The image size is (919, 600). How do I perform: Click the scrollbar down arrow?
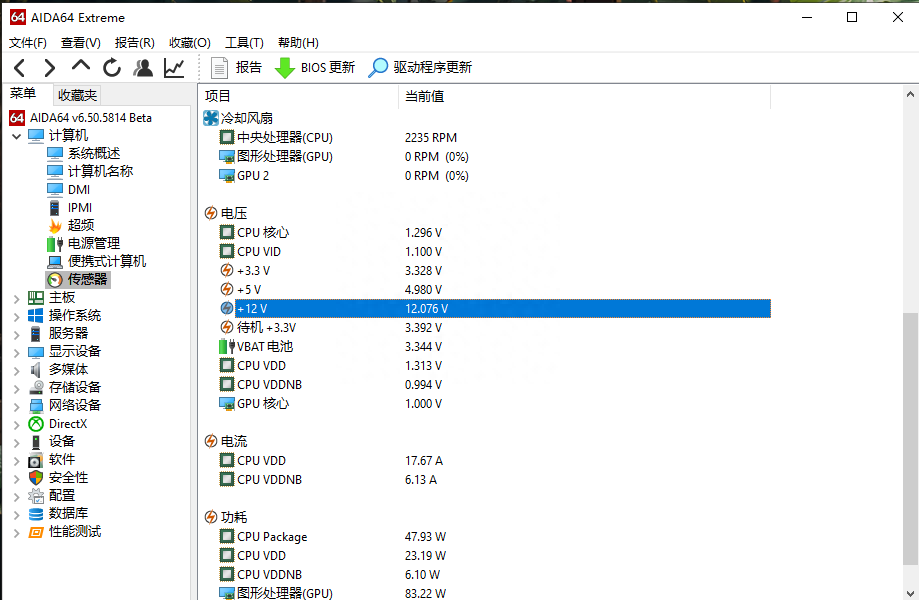pos(910,593)
